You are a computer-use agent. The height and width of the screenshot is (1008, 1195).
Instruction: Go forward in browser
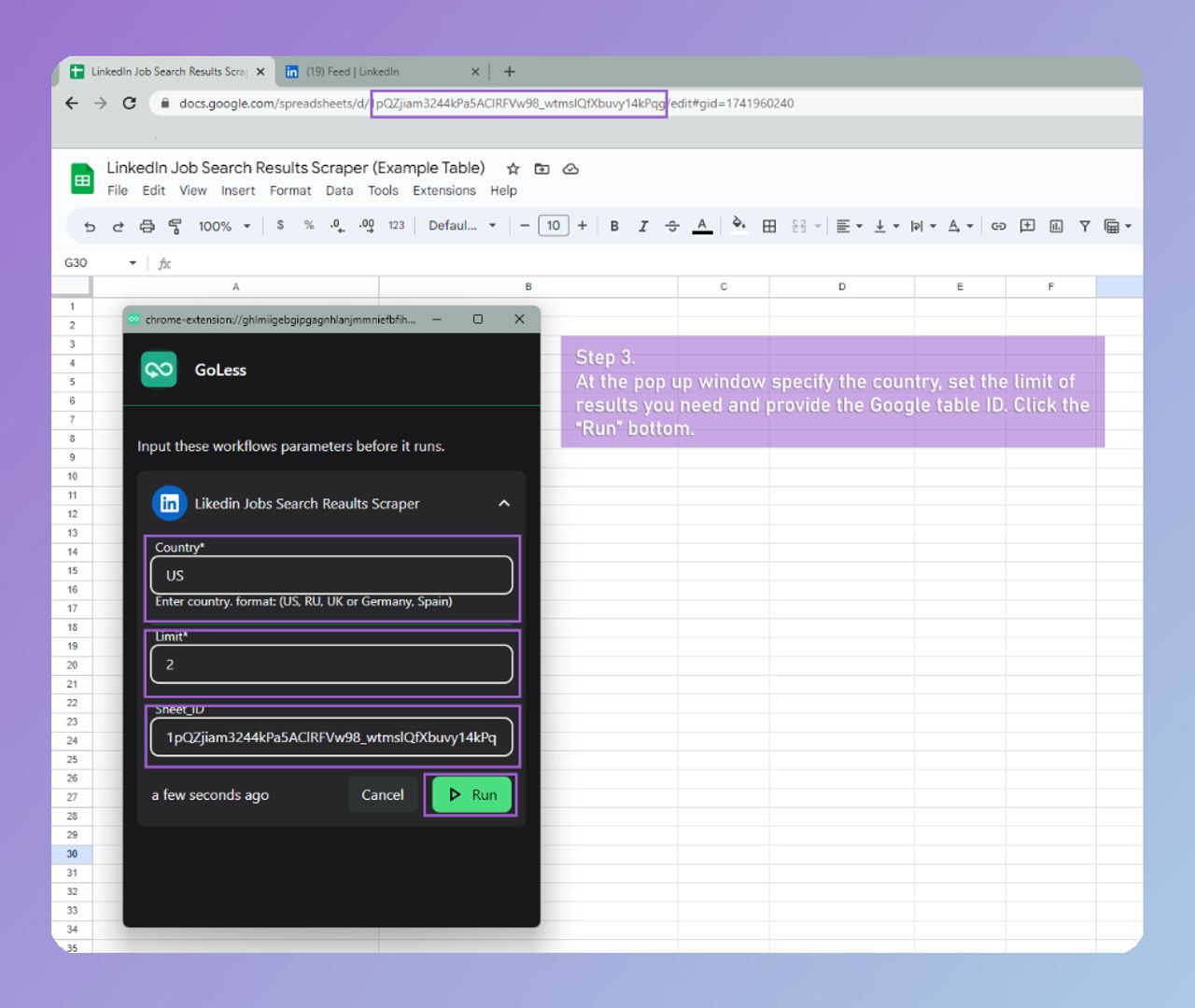[x=101, y=104]
